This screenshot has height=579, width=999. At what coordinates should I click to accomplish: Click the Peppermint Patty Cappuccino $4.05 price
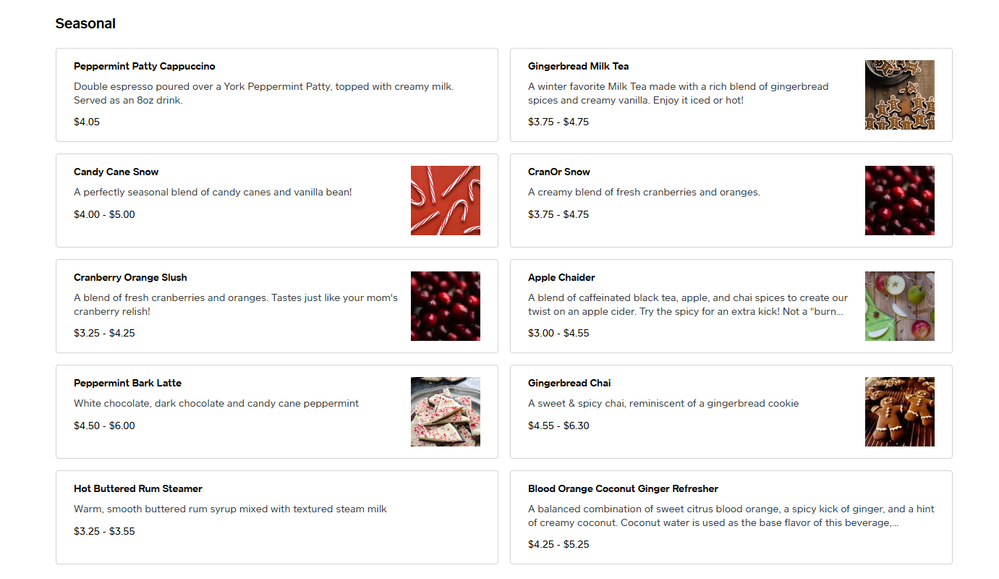coord(87,122)
